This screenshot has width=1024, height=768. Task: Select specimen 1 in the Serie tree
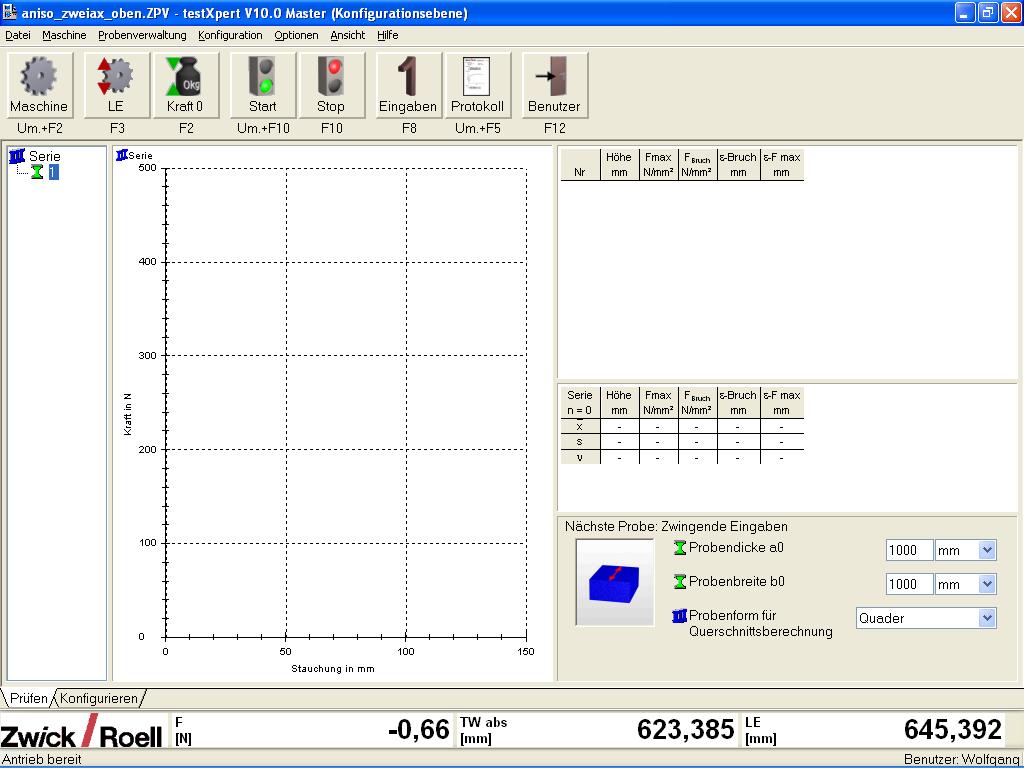click(53, 172)
